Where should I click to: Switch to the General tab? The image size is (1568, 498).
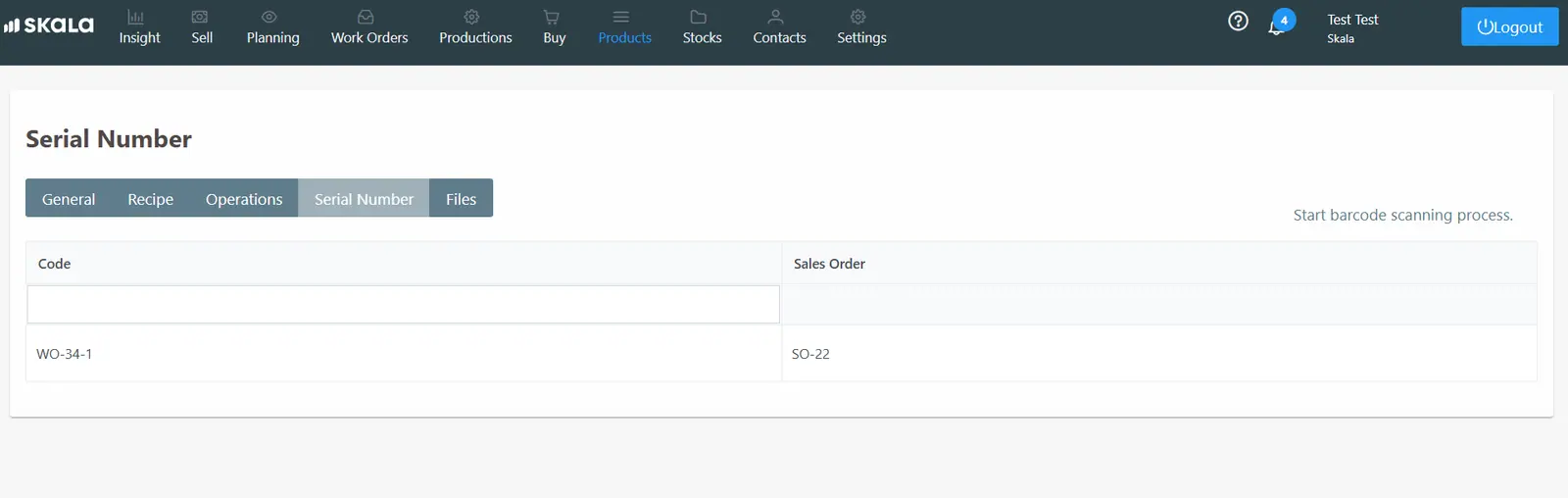(x=69, y=198)
